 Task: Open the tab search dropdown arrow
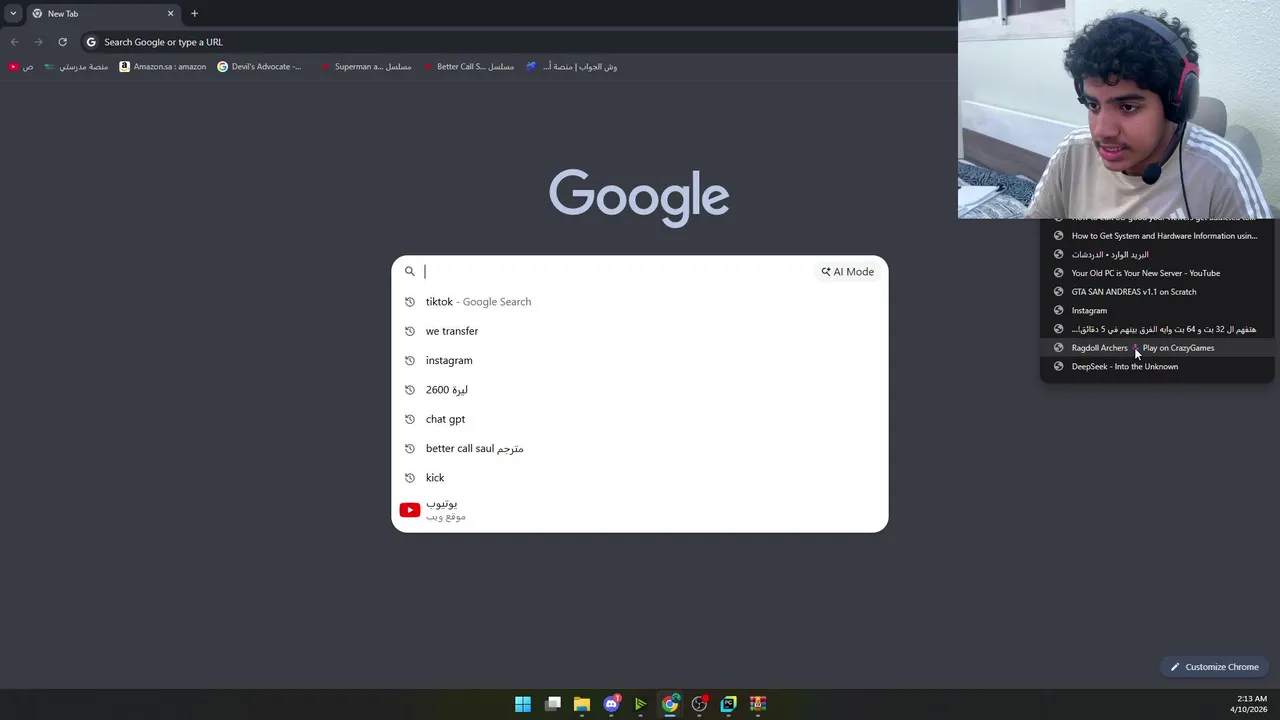coord(13,14)
